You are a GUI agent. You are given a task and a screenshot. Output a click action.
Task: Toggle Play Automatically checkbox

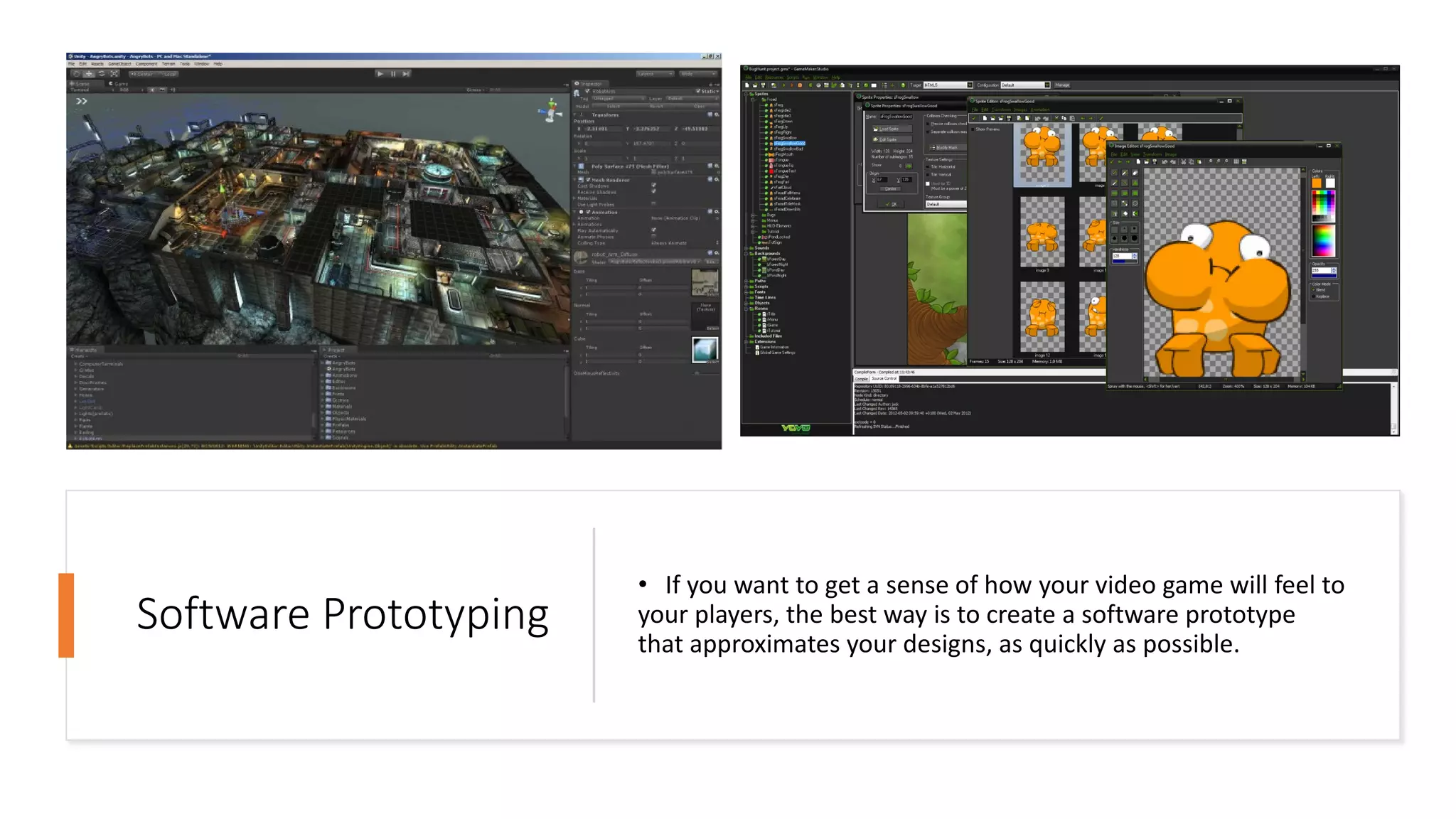pos(653,230)
